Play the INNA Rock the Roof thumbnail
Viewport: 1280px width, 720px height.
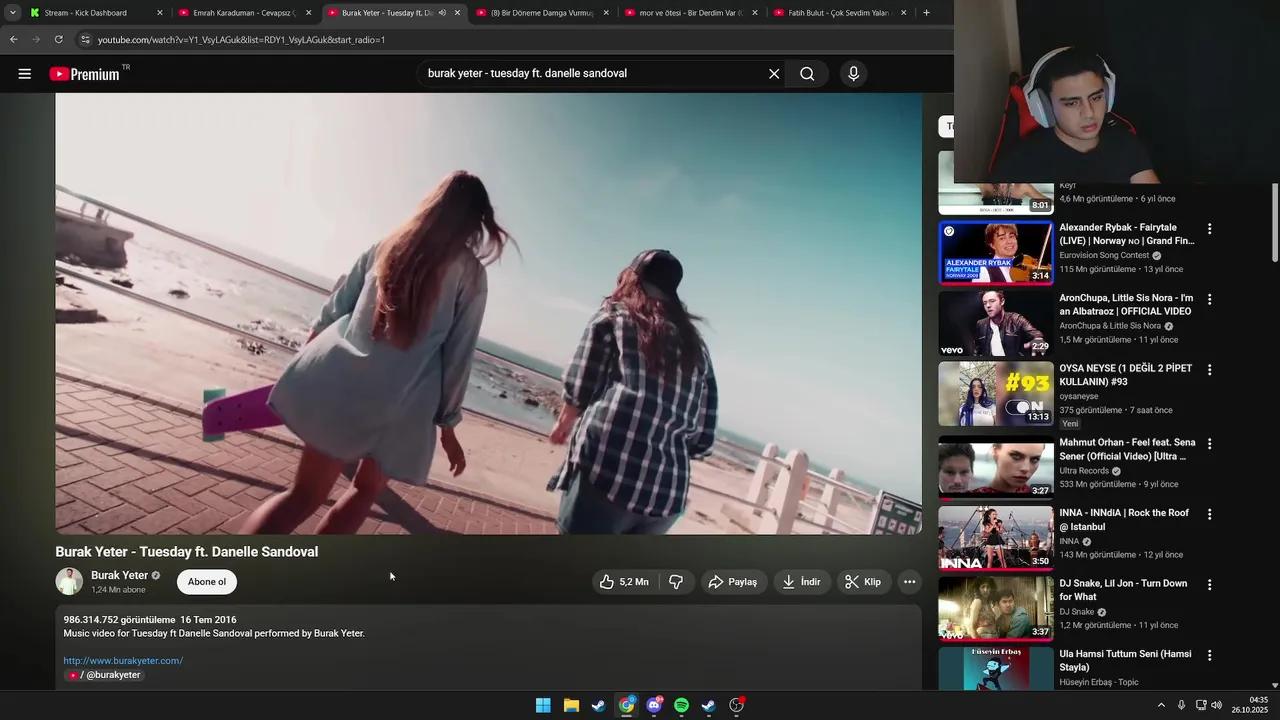(996, 538)
